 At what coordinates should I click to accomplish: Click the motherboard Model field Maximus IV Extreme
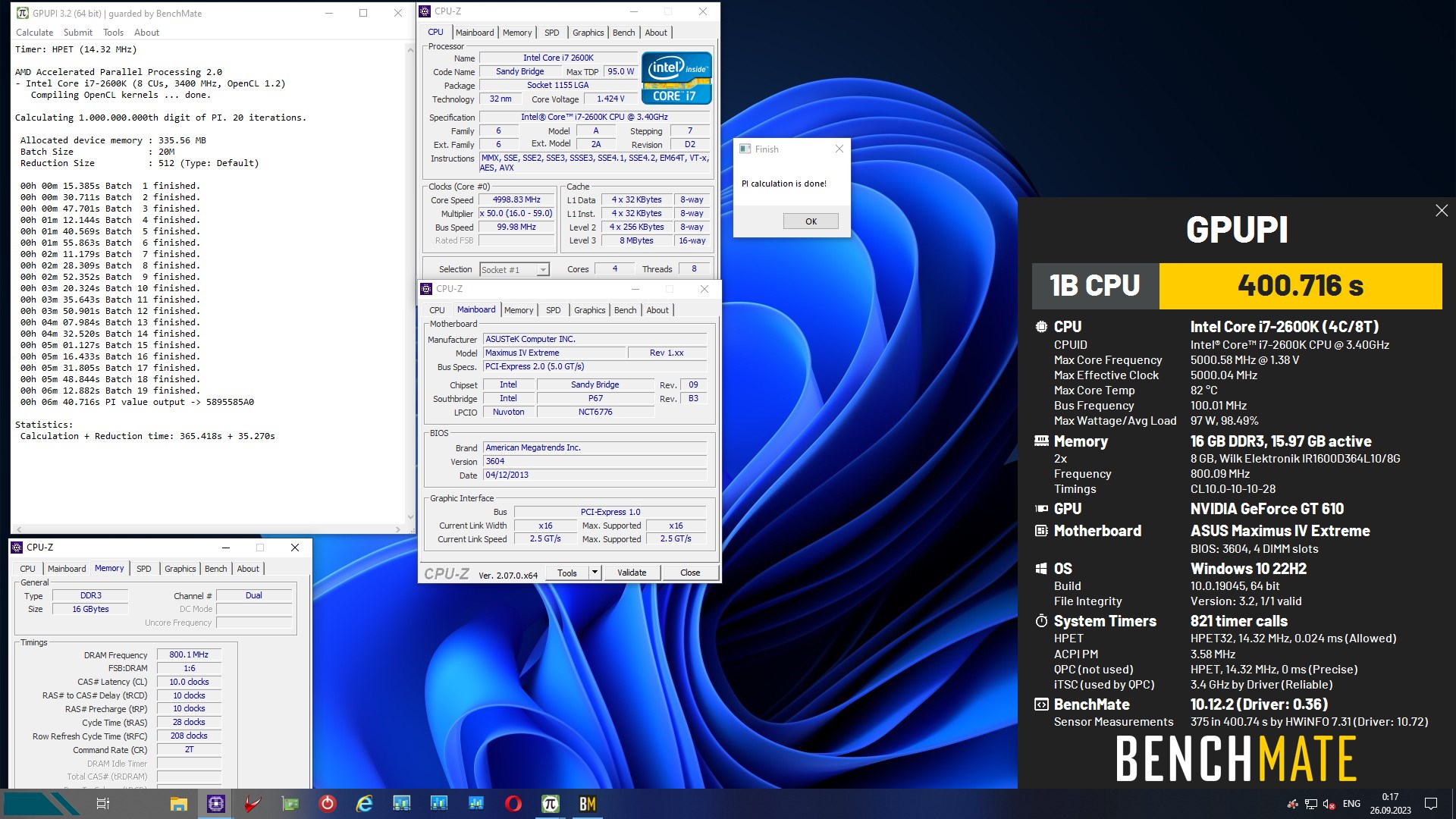click(x=554, y=353)
